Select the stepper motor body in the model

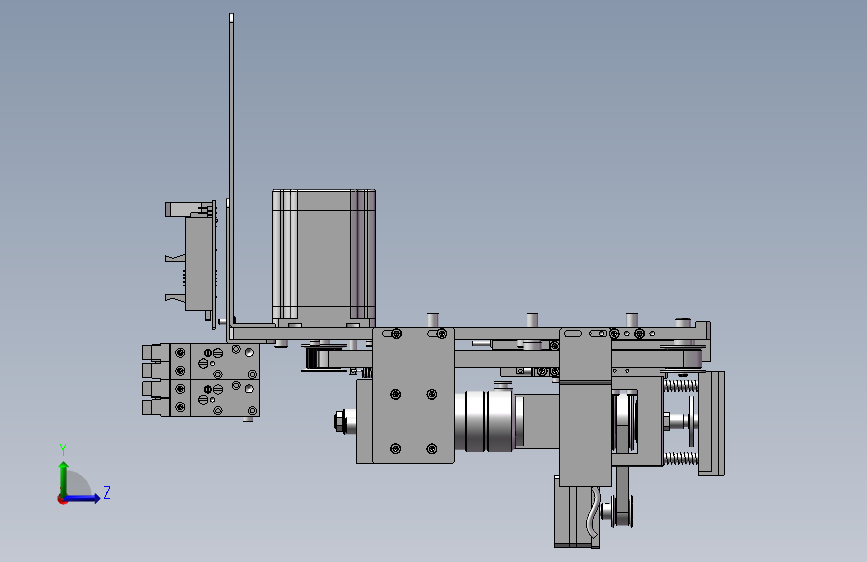324,258
